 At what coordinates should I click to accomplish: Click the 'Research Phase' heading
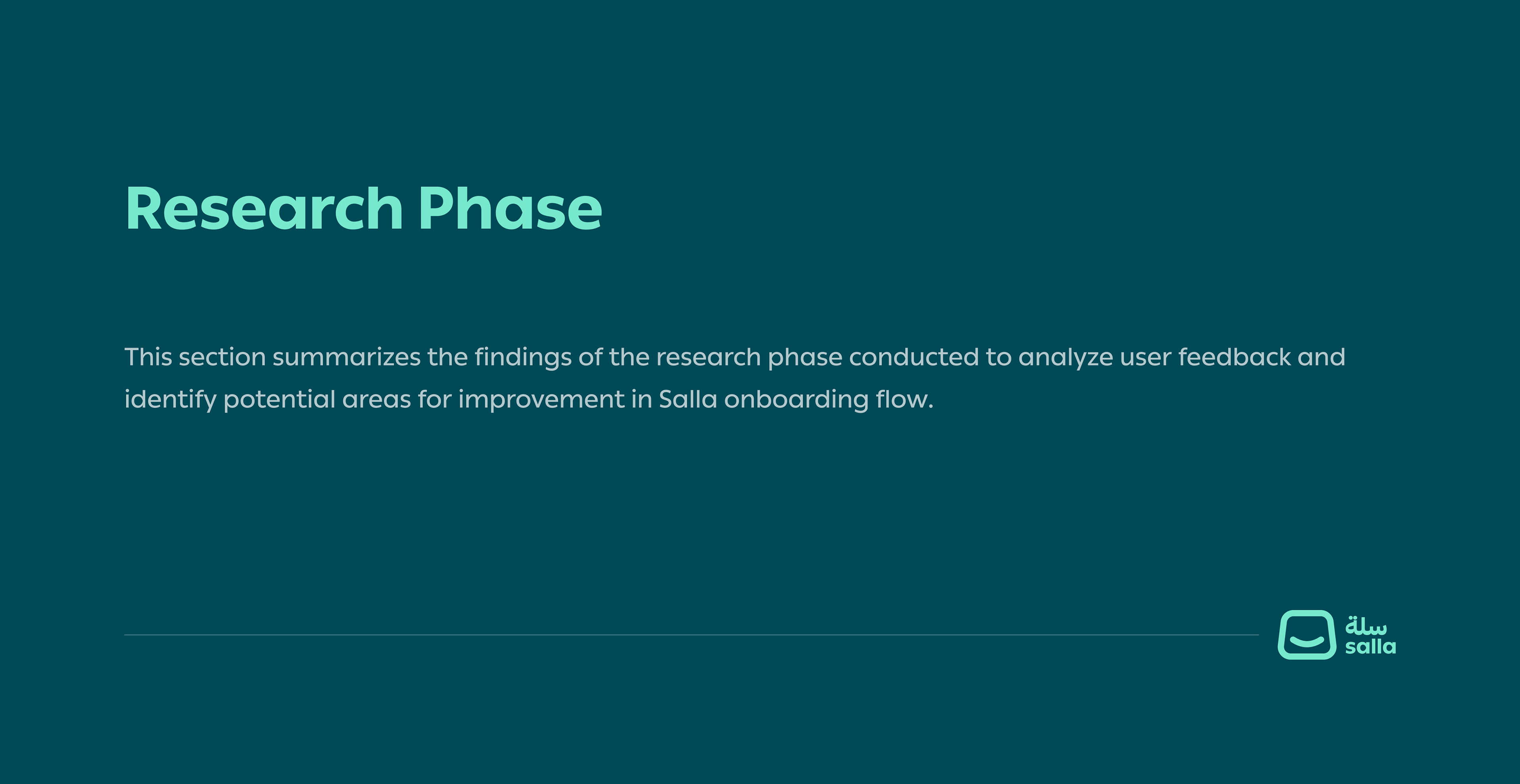363,209
